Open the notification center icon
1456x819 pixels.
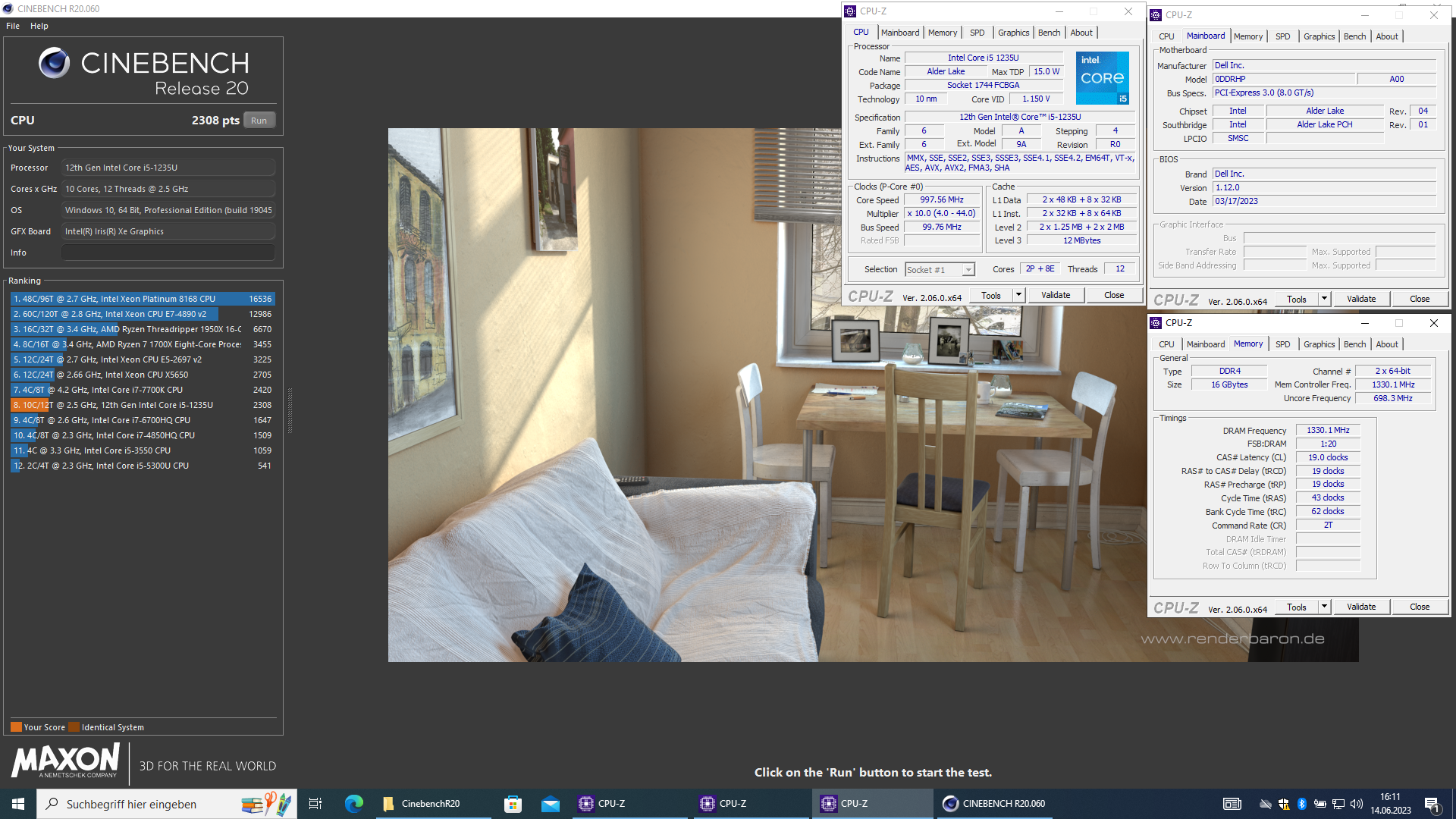1432,805
